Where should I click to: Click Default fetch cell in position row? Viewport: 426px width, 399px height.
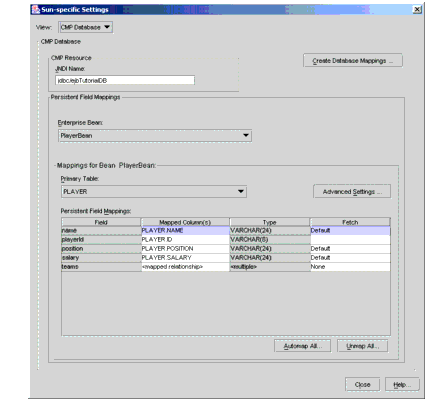350,249
